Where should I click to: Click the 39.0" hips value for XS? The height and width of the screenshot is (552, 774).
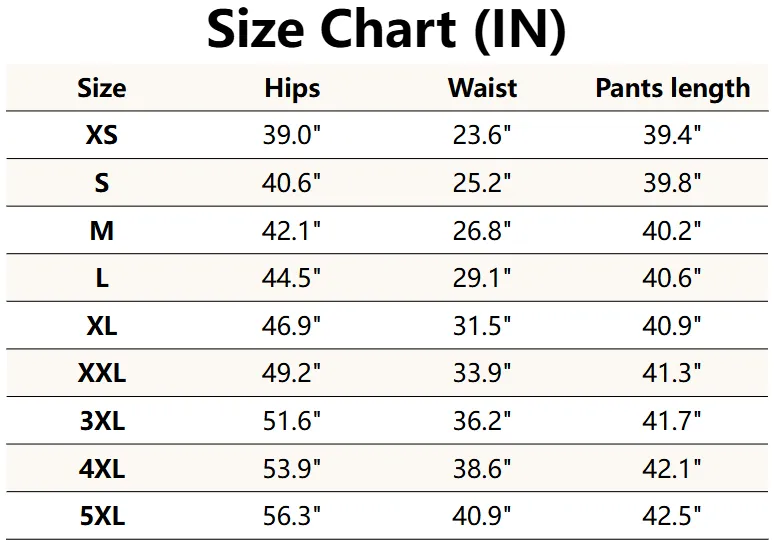[x=292, y=135]
